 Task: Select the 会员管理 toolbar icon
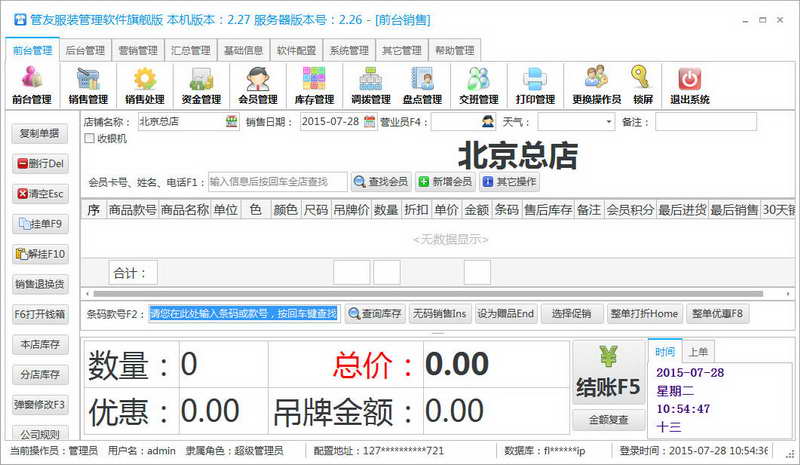point(257,85)
